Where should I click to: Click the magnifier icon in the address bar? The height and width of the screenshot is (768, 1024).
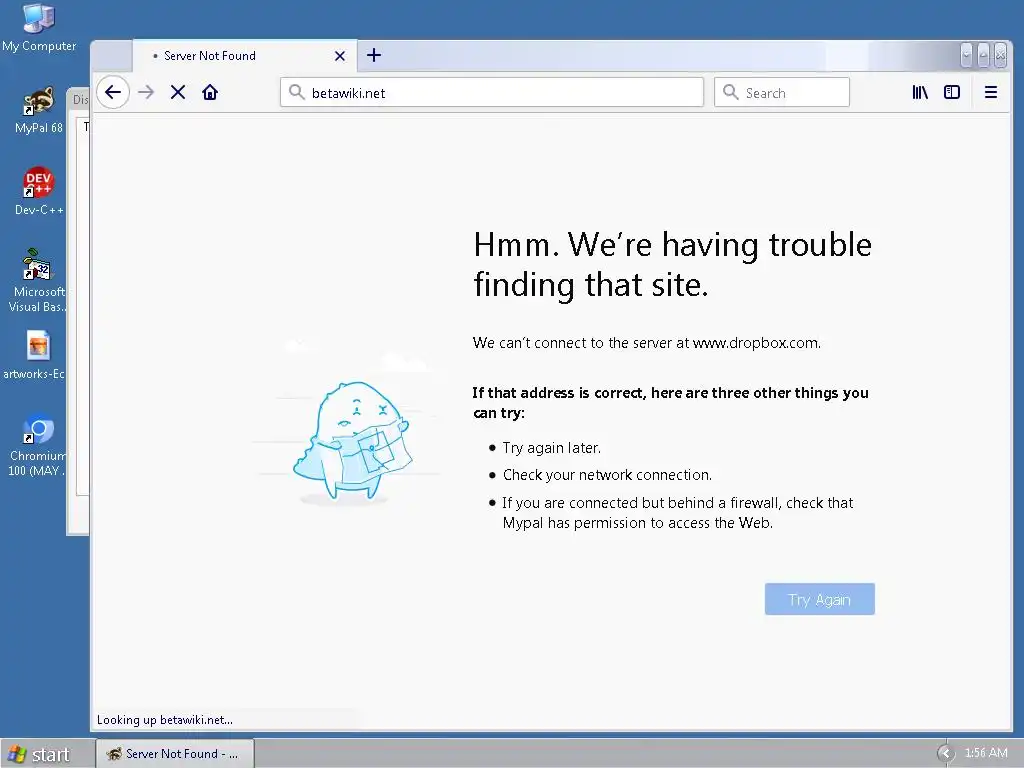297,92
